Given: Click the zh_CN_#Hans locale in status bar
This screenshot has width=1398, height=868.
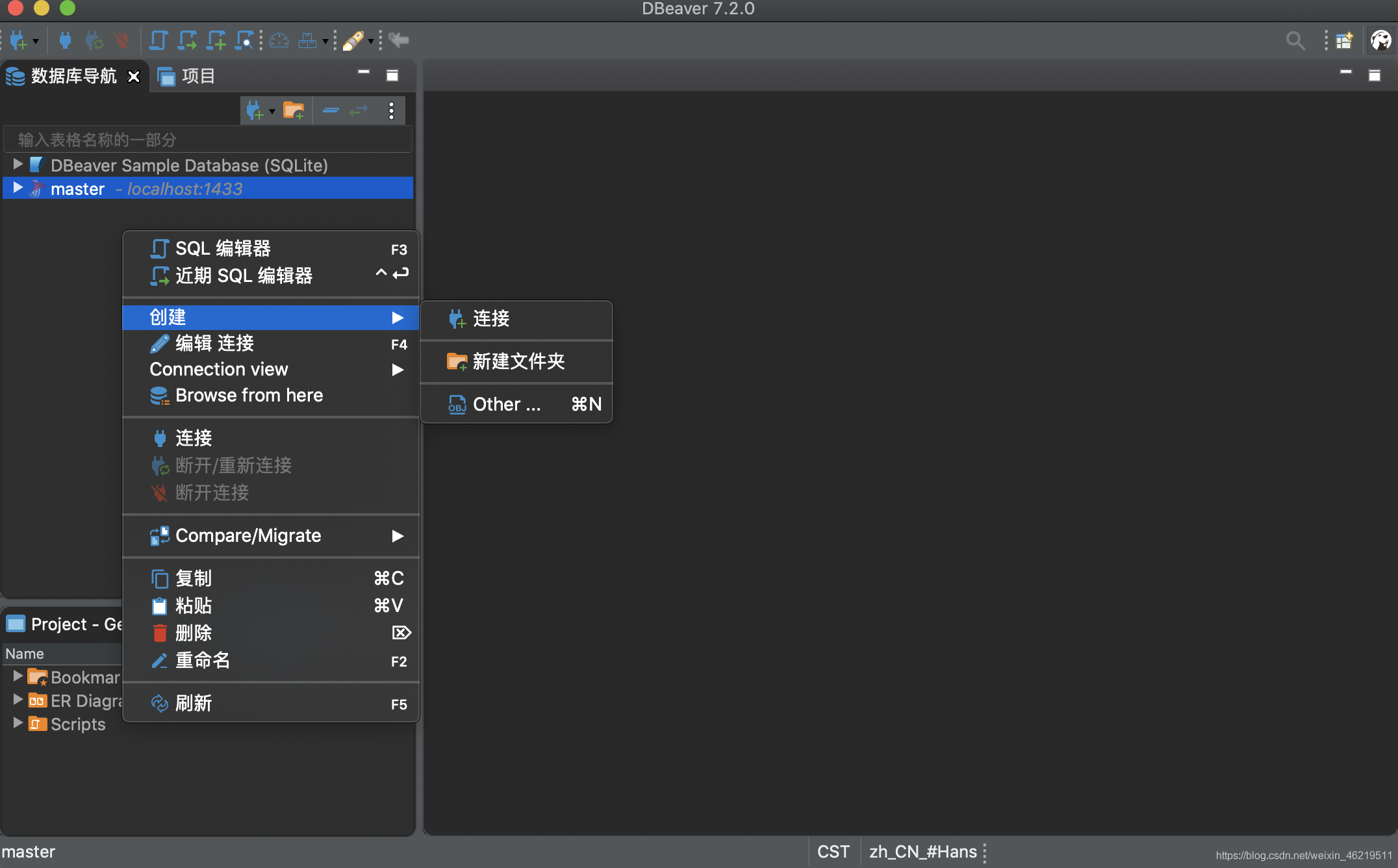Looking at the screenshot, I should (x=923, y=852).
